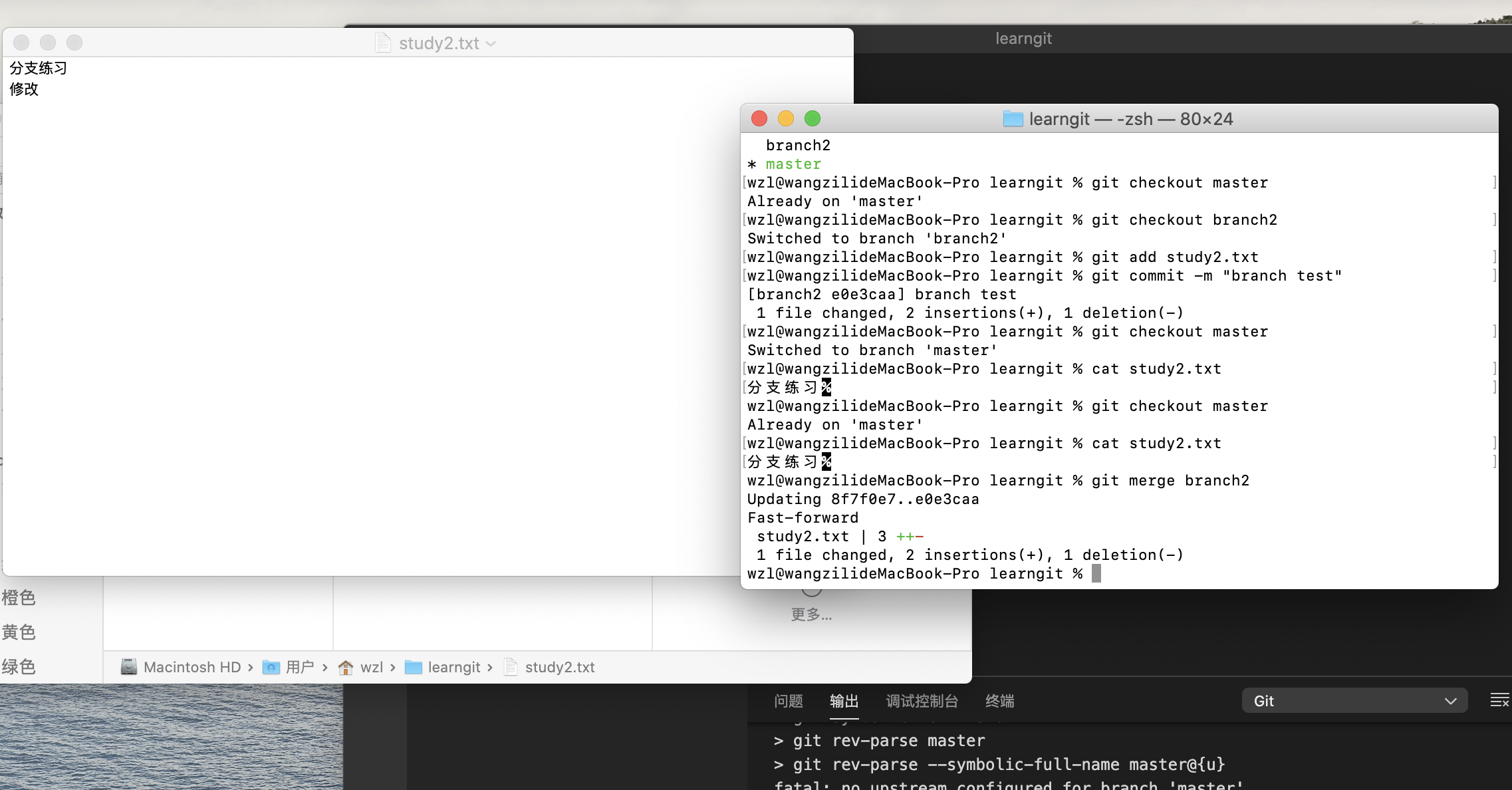
Task: Click the wzl home folder icon
Action: pyautogui.click(x=346, y=667)
